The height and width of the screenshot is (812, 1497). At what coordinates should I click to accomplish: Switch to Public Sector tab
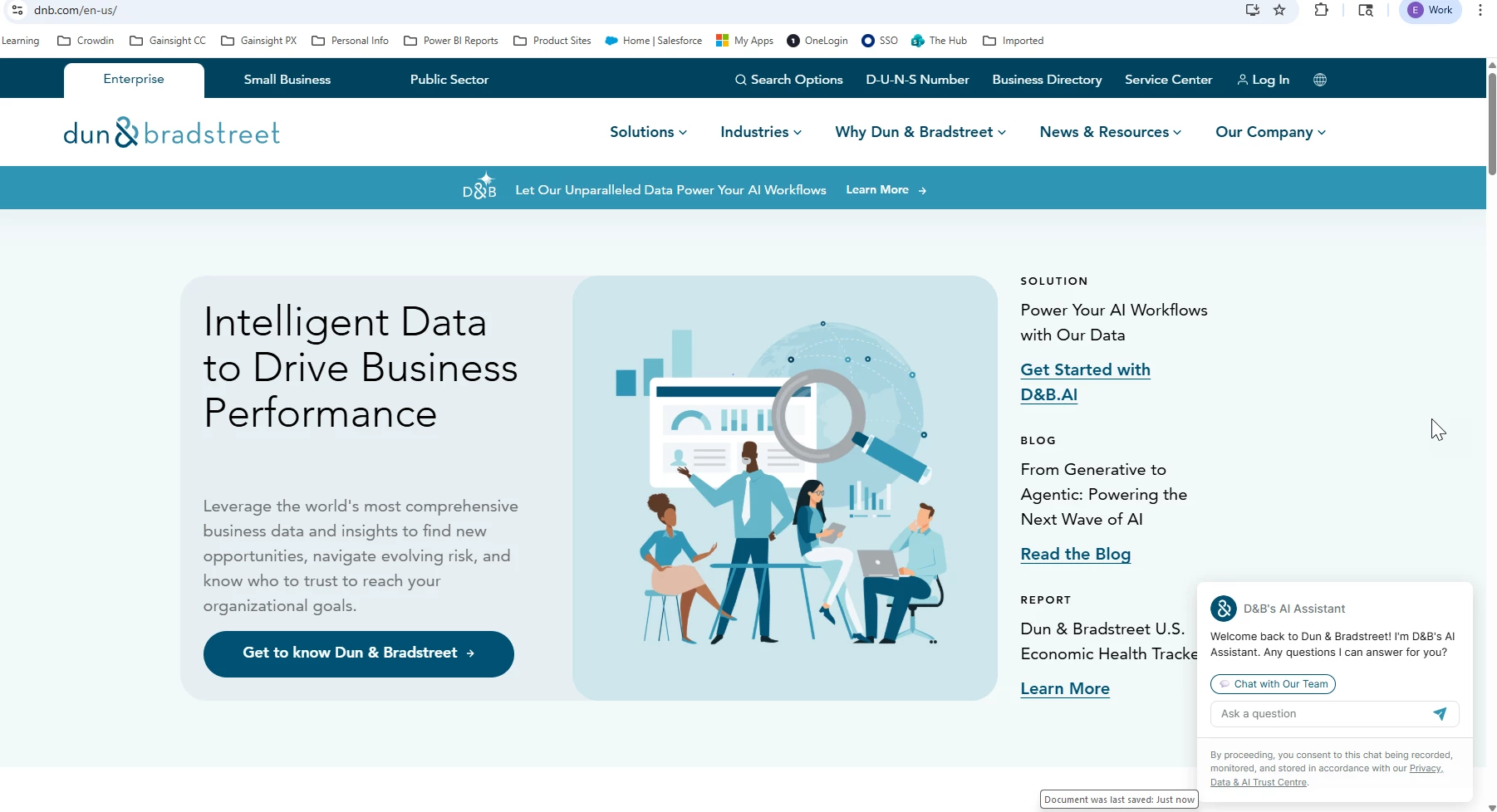click(x=449, y=80)
